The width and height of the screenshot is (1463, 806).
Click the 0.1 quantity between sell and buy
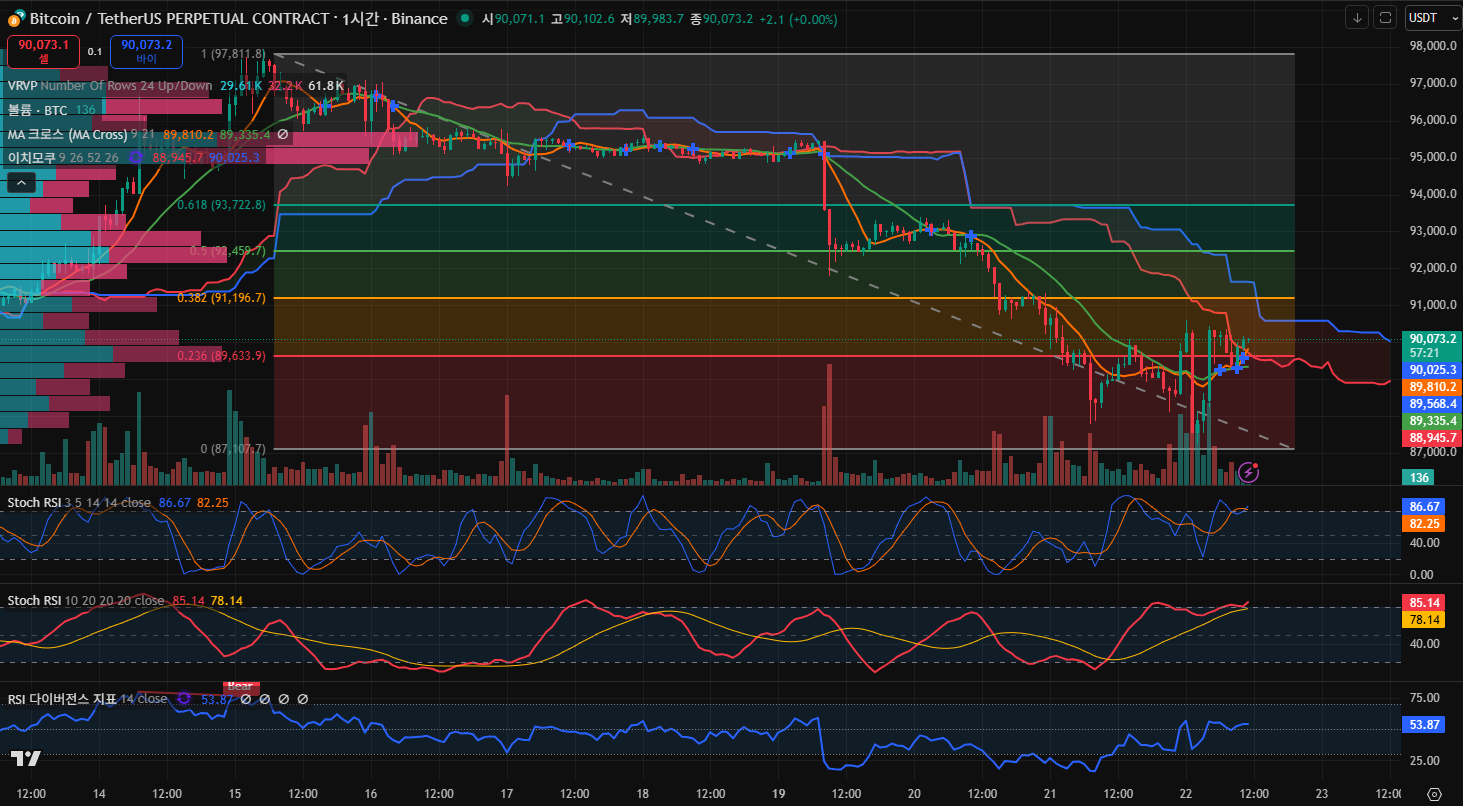[x=94, y=51]
